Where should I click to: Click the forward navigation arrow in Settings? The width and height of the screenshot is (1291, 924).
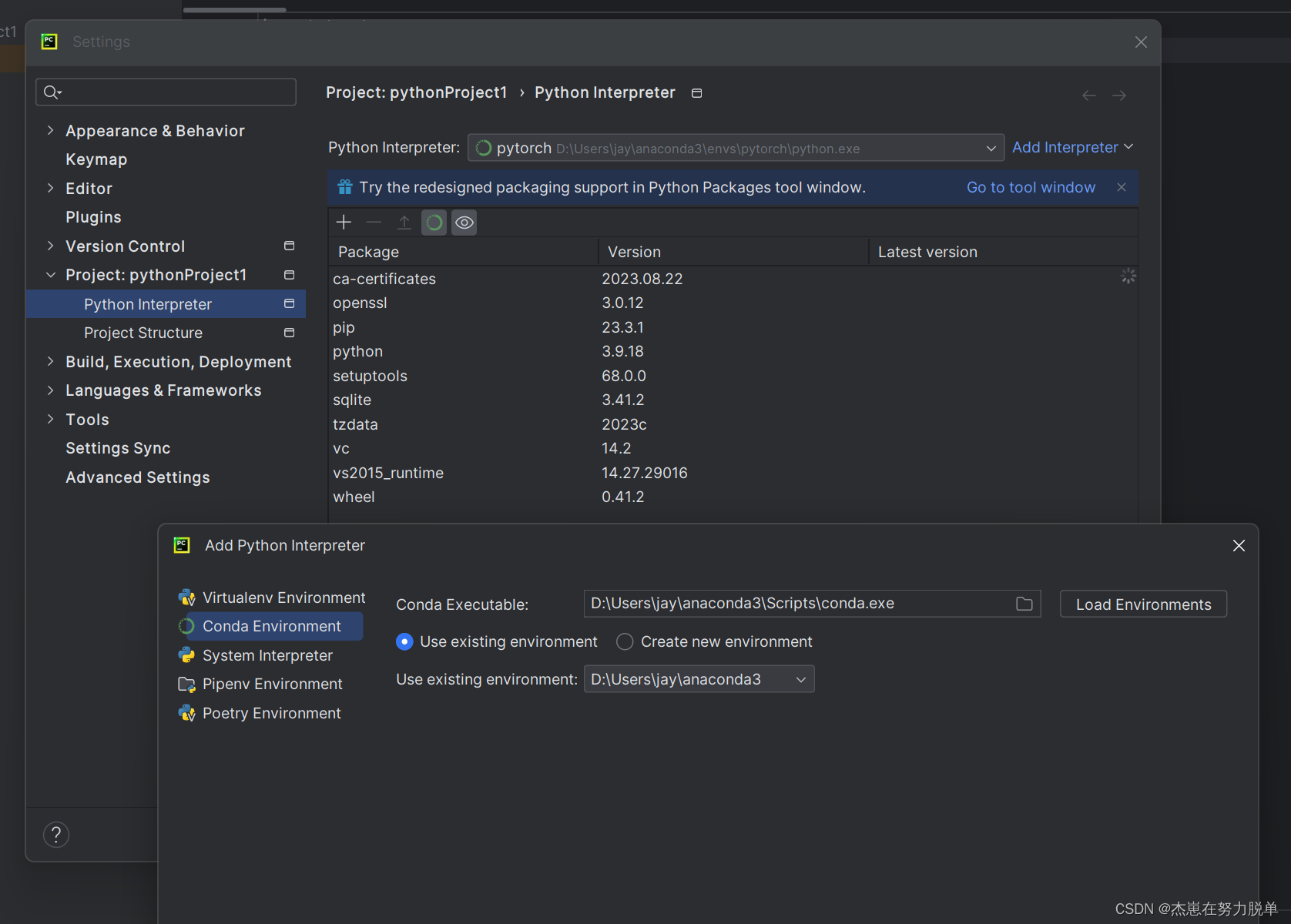pos(1119,95)
